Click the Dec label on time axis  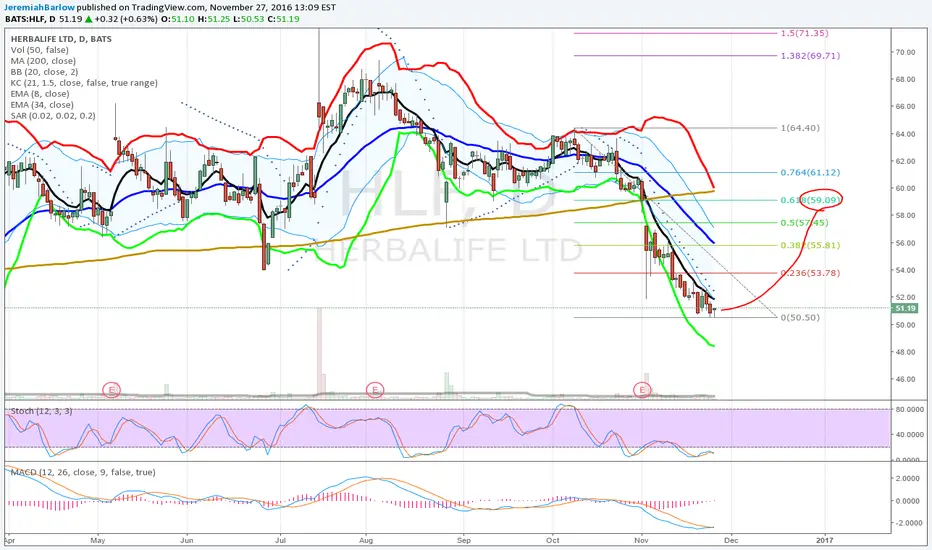click(731, 540)
